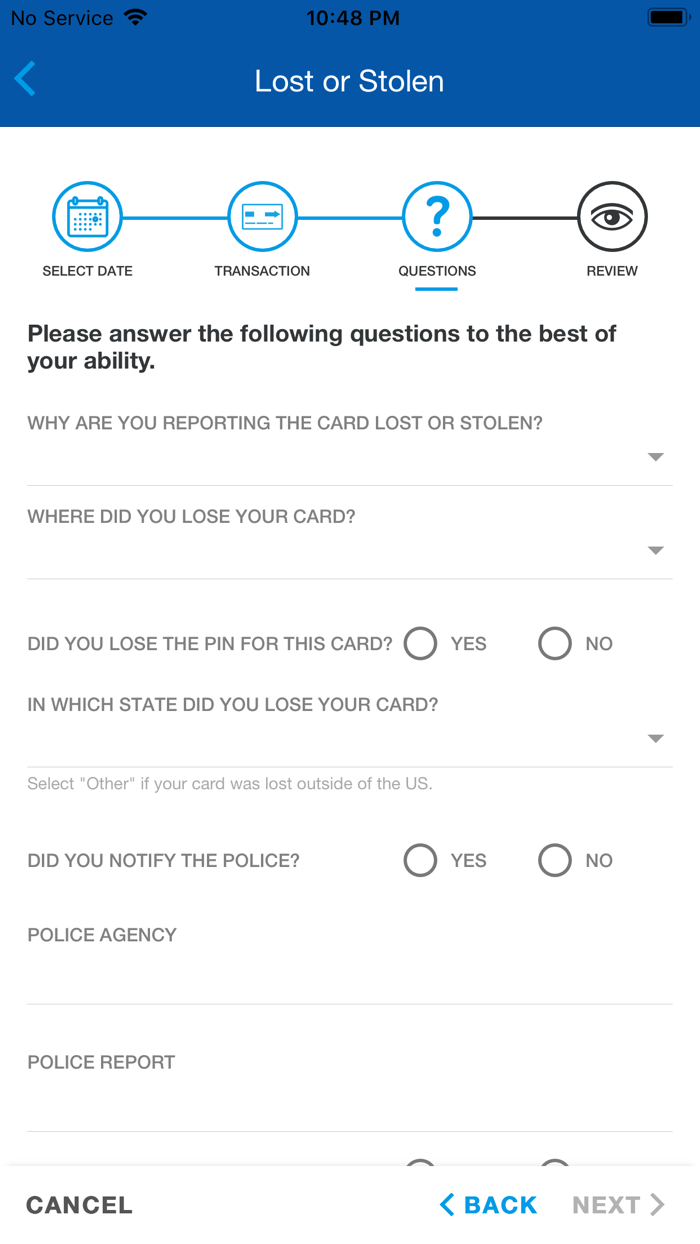Screen dimensions: 700x1244
Task: Select NO for losing the PIN
Action: 555,643
